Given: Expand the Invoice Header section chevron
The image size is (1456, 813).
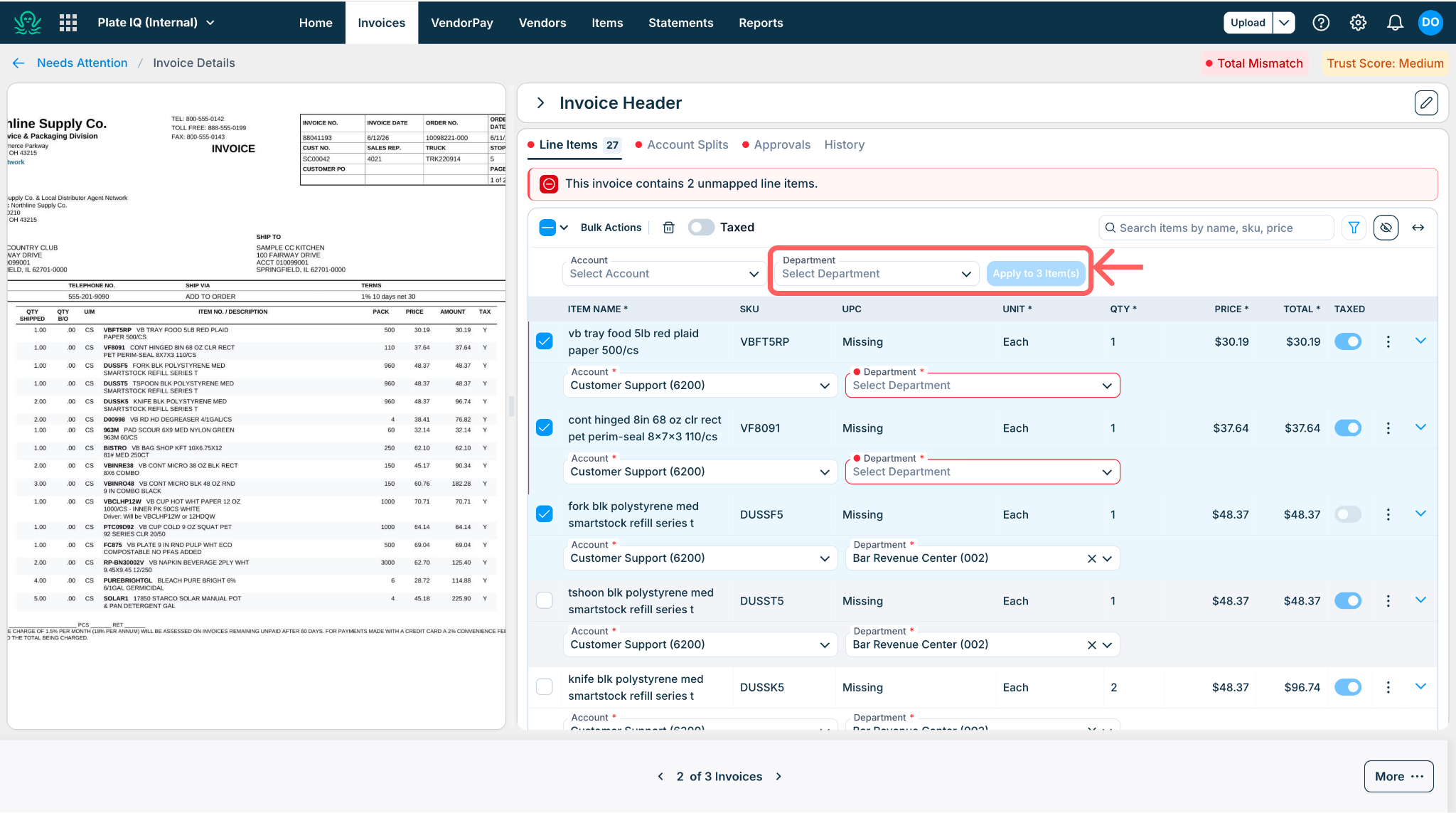Looking at the screenshot, I should [540, 103].
